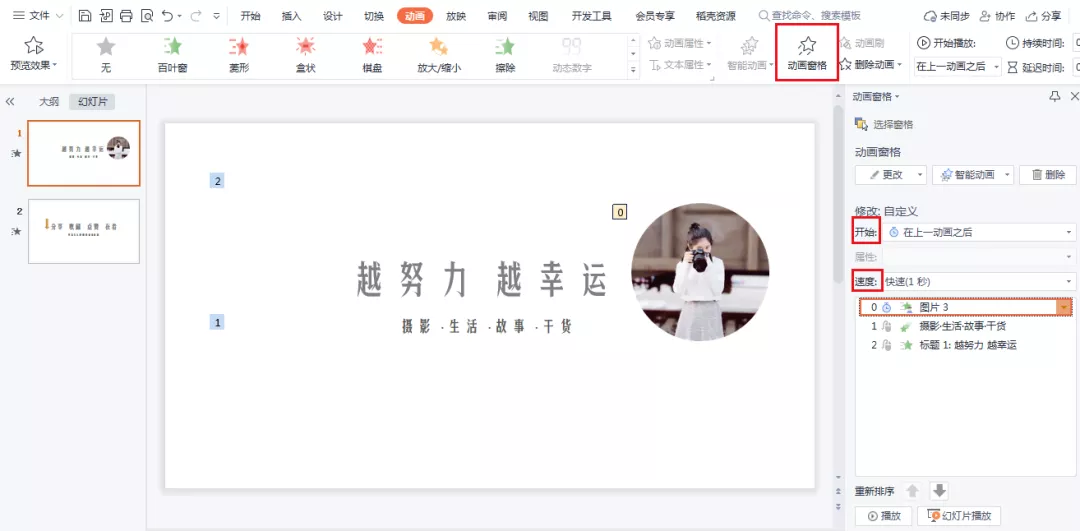
Task: Switch to the 开始 ribbon tab
Action: (251, 16)
